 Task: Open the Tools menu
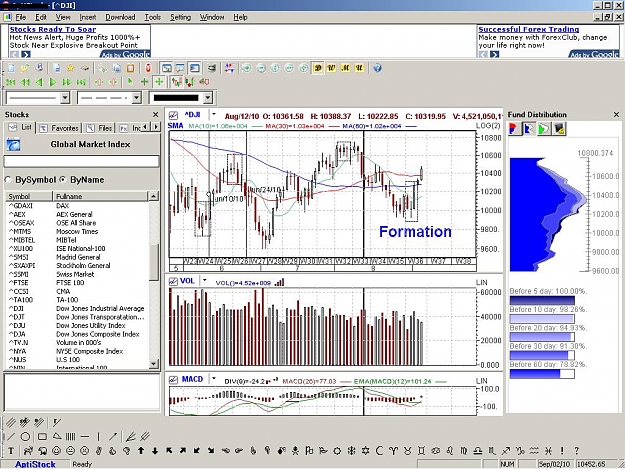pos(153,17)
